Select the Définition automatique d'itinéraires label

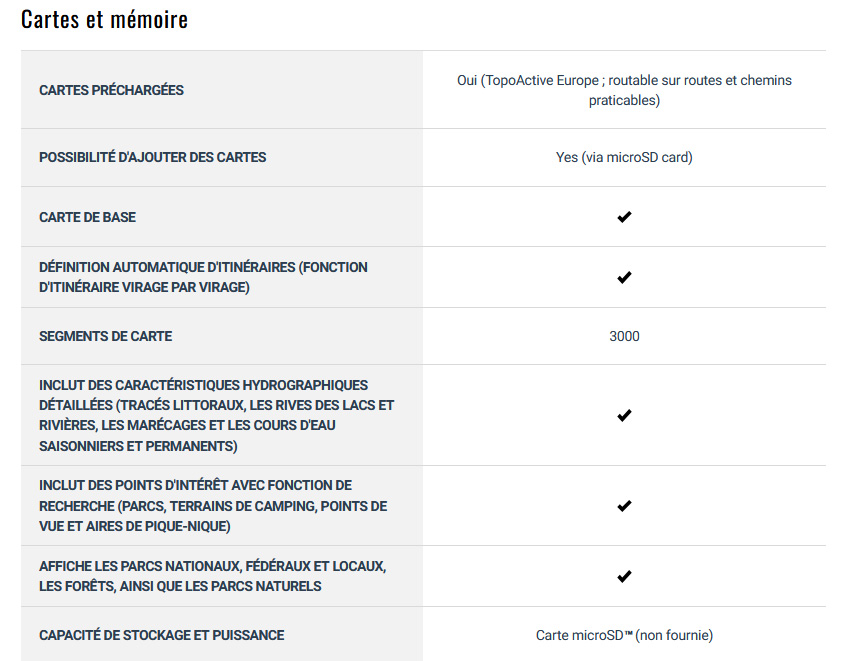(203, 277)
